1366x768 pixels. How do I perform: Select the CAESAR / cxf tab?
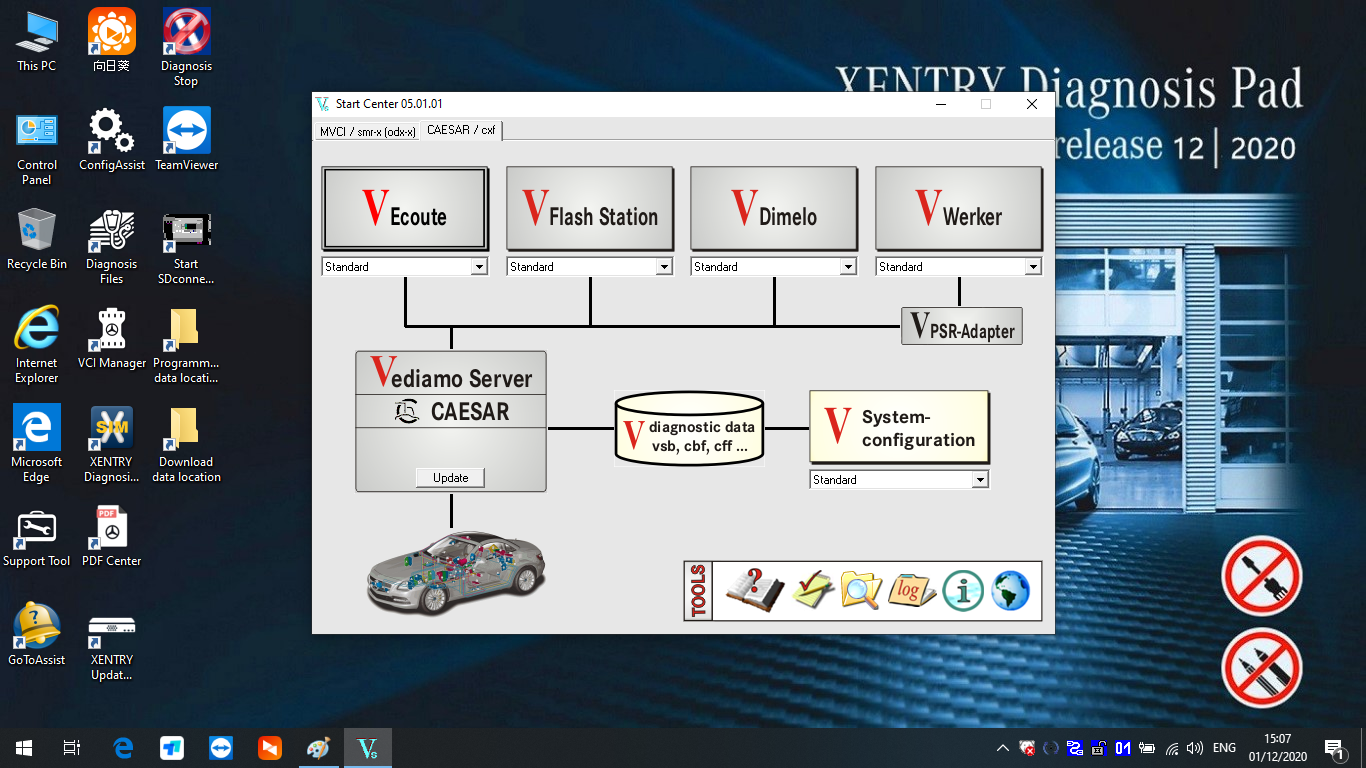[461, 130]
